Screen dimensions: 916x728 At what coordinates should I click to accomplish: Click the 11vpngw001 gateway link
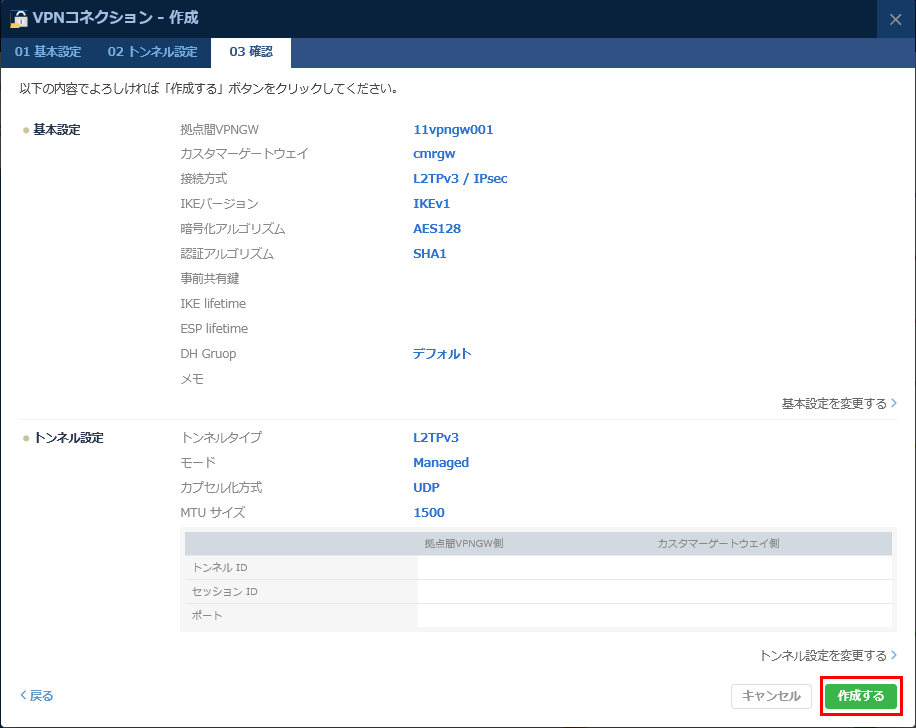(x=452, y=128)
